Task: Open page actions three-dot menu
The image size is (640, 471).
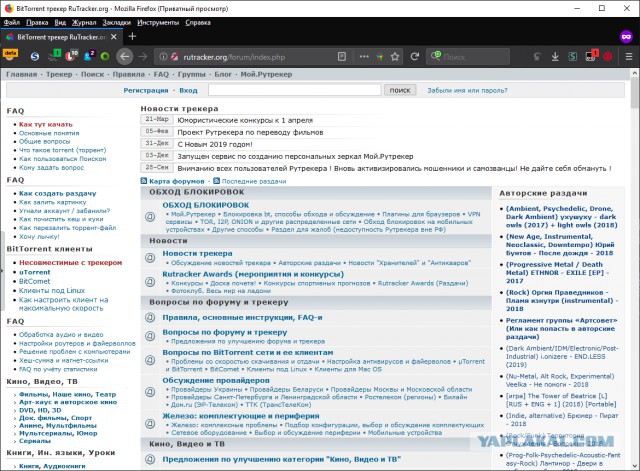Action: tap(364, 57)
